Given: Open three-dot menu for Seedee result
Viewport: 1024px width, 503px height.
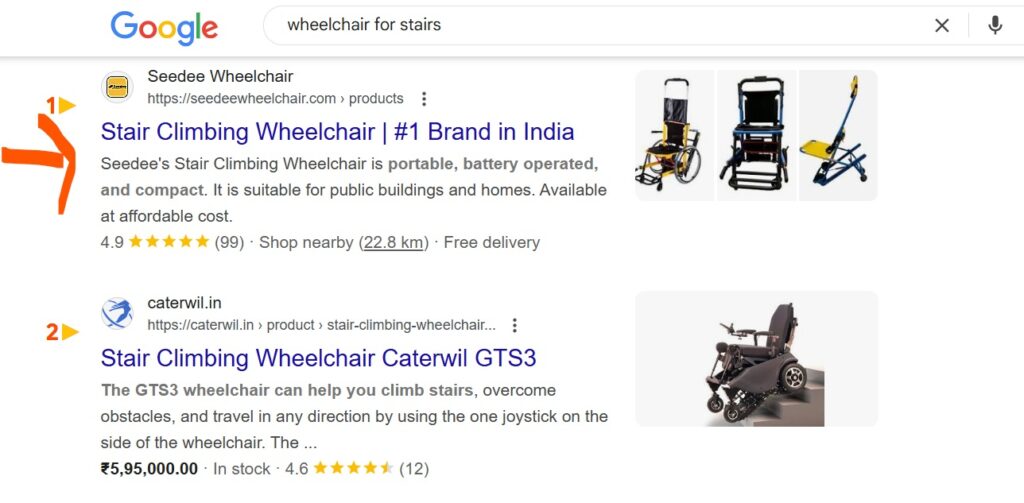Looking at the screenshot, I should (424, 99).
